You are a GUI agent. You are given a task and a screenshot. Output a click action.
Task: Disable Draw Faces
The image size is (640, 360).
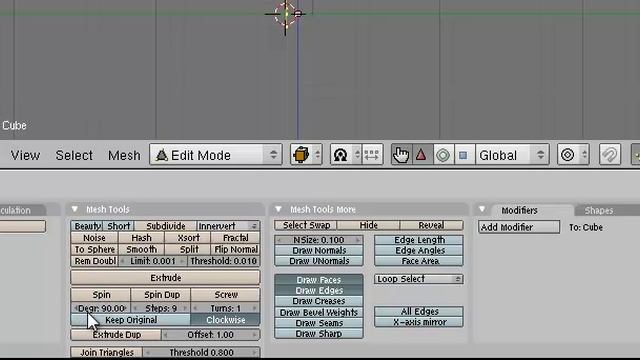[x=319, y=280]
